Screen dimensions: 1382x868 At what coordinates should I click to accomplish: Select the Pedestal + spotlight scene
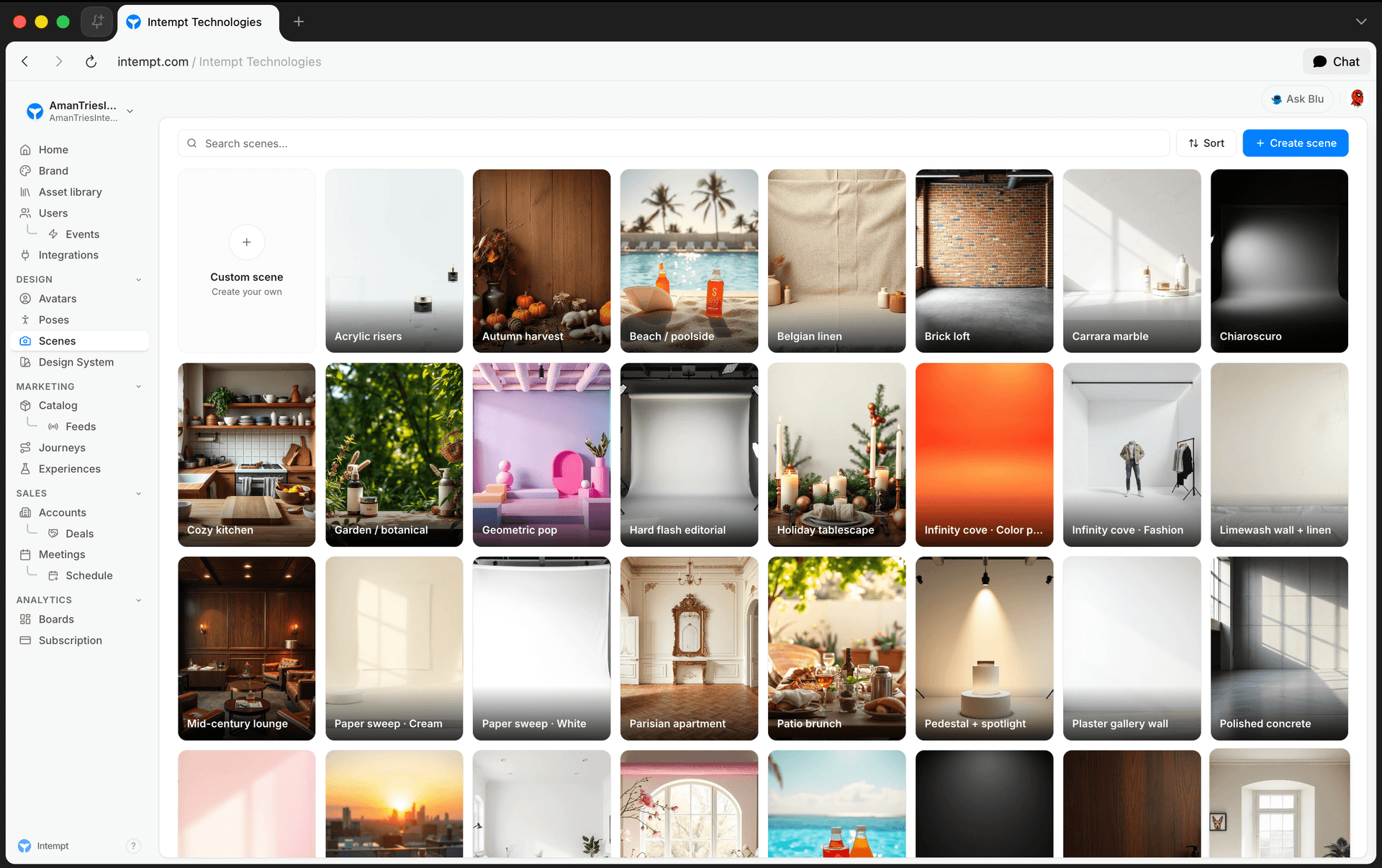point(985,648)
